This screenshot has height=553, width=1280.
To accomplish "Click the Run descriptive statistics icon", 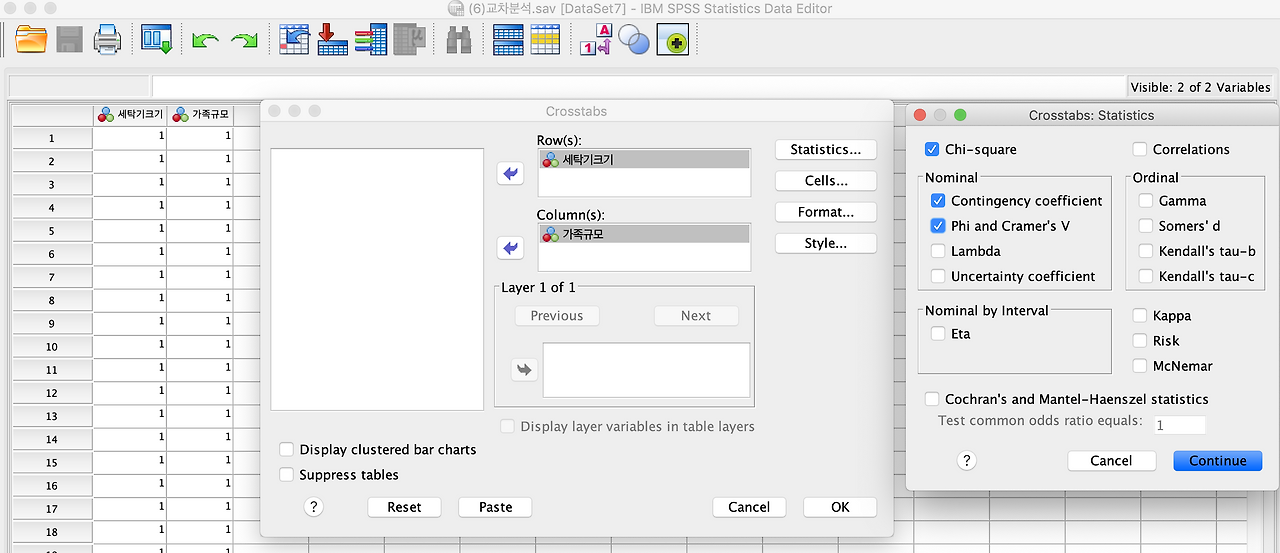I will (410, 39).
